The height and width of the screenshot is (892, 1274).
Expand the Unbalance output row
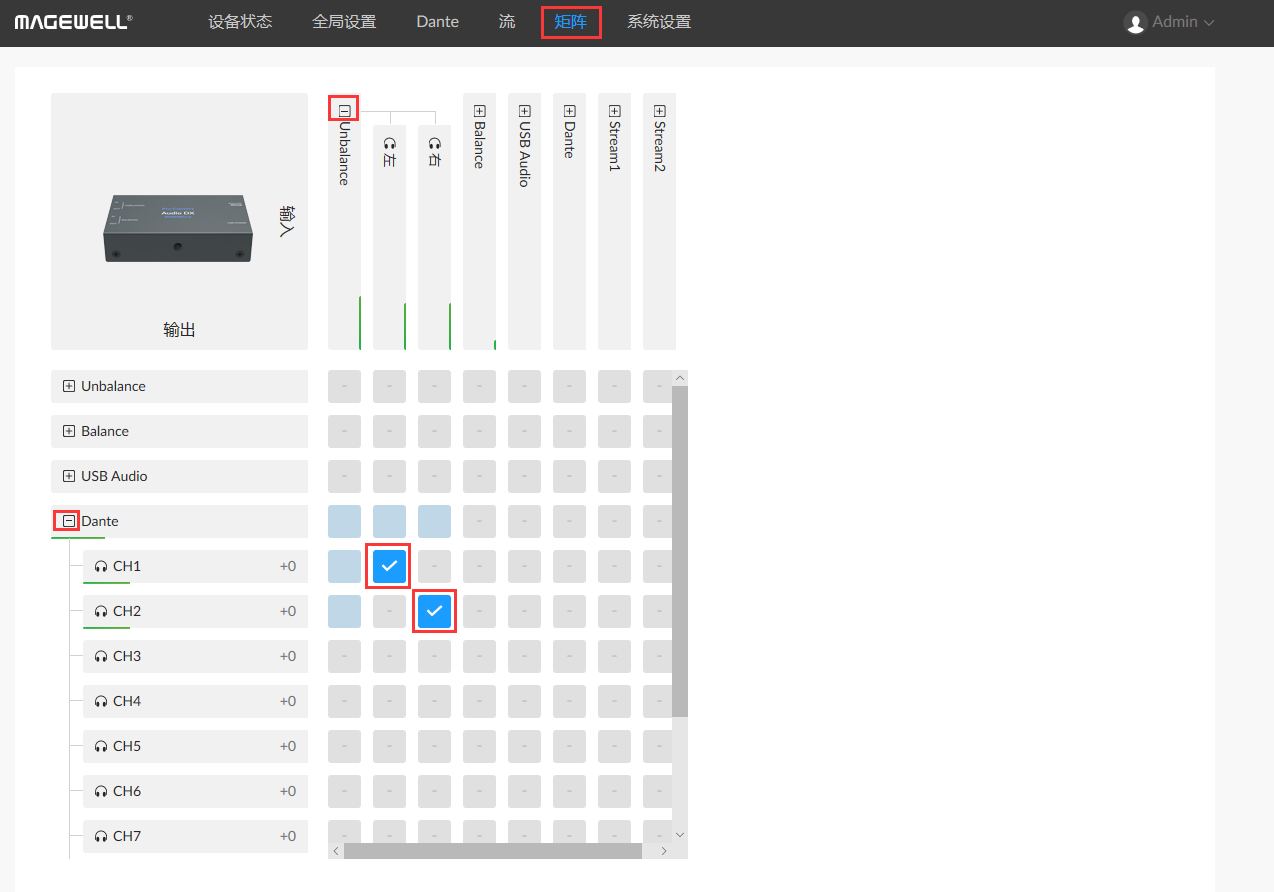69,386
